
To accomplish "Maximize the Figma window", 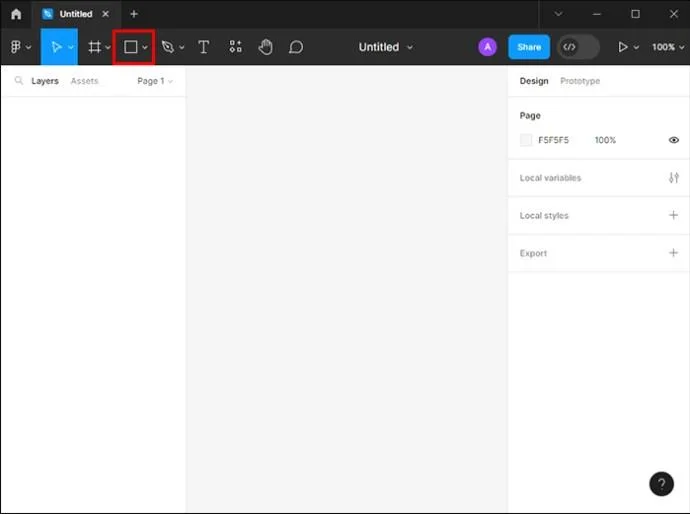I will 635,14.
